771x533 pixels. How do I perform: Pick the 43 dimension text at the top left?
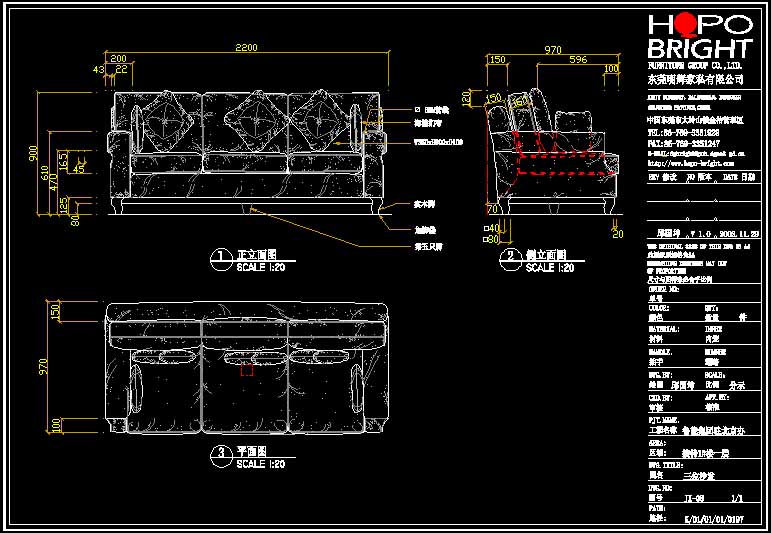click(98, 69)
